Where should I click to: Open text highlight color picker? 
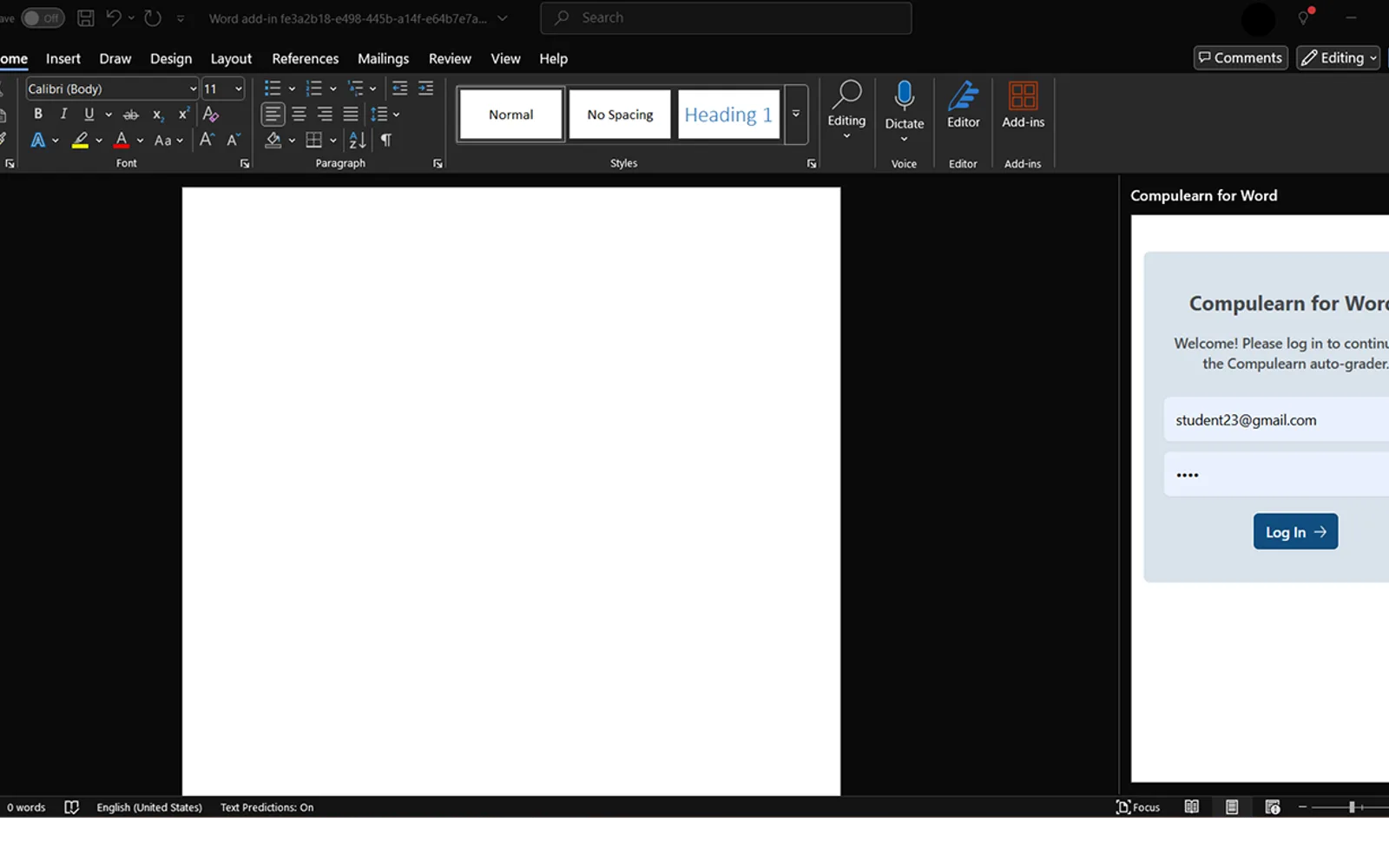[99, 140]
